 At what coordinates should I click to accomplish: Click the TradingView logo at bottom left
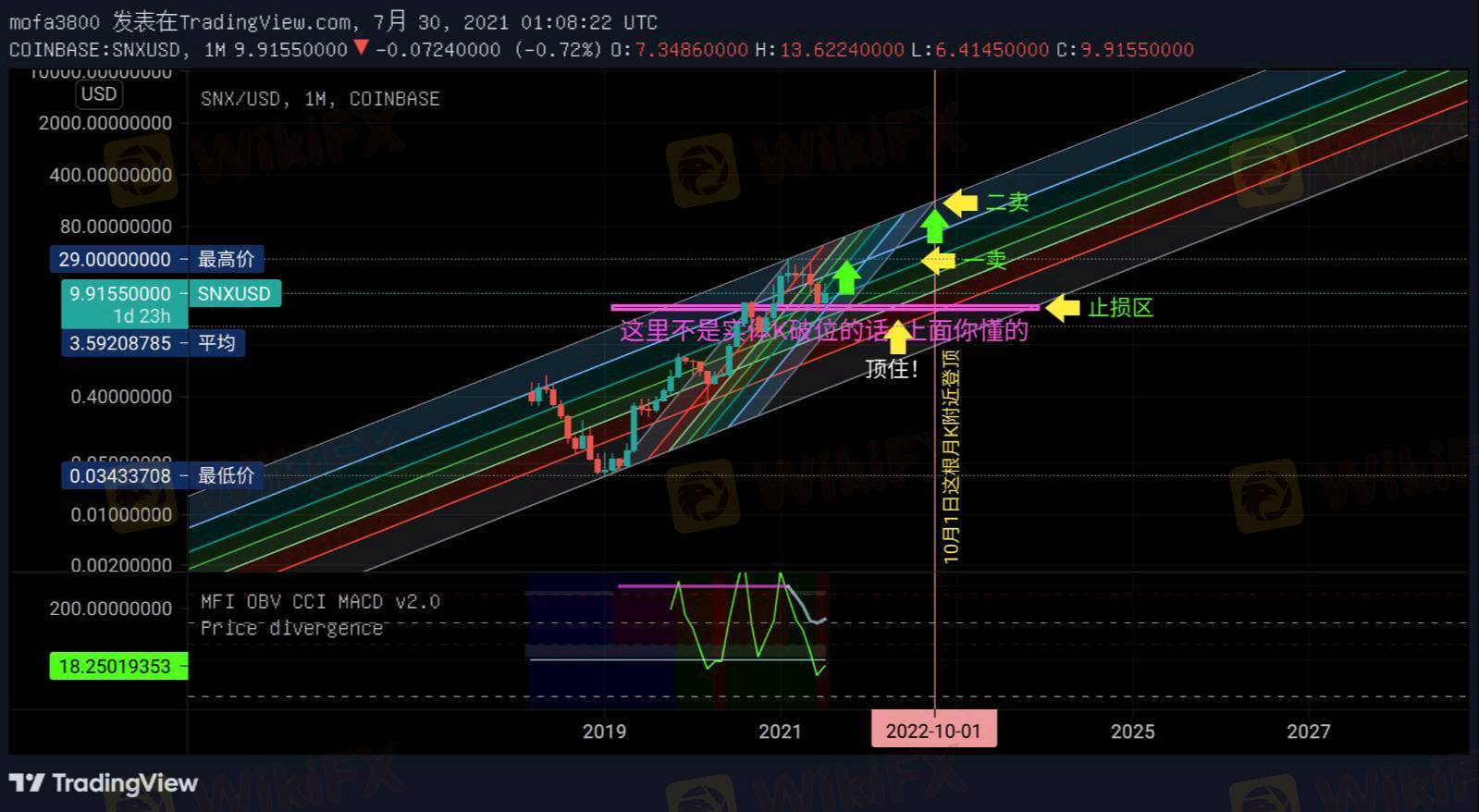tap(104, 783)
